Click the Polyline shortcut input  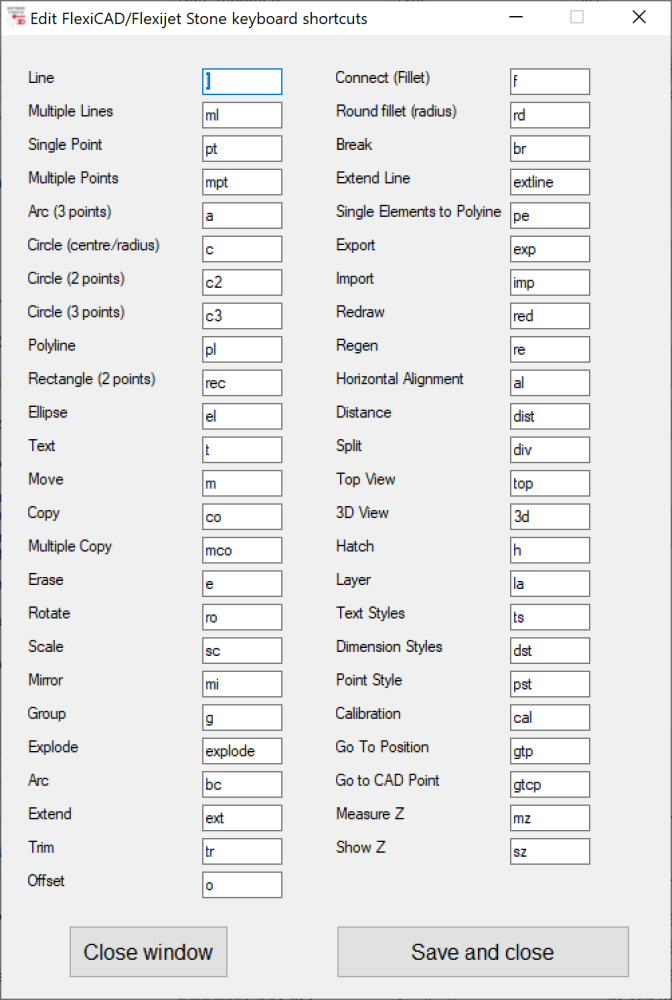click(x=241, y=349)
